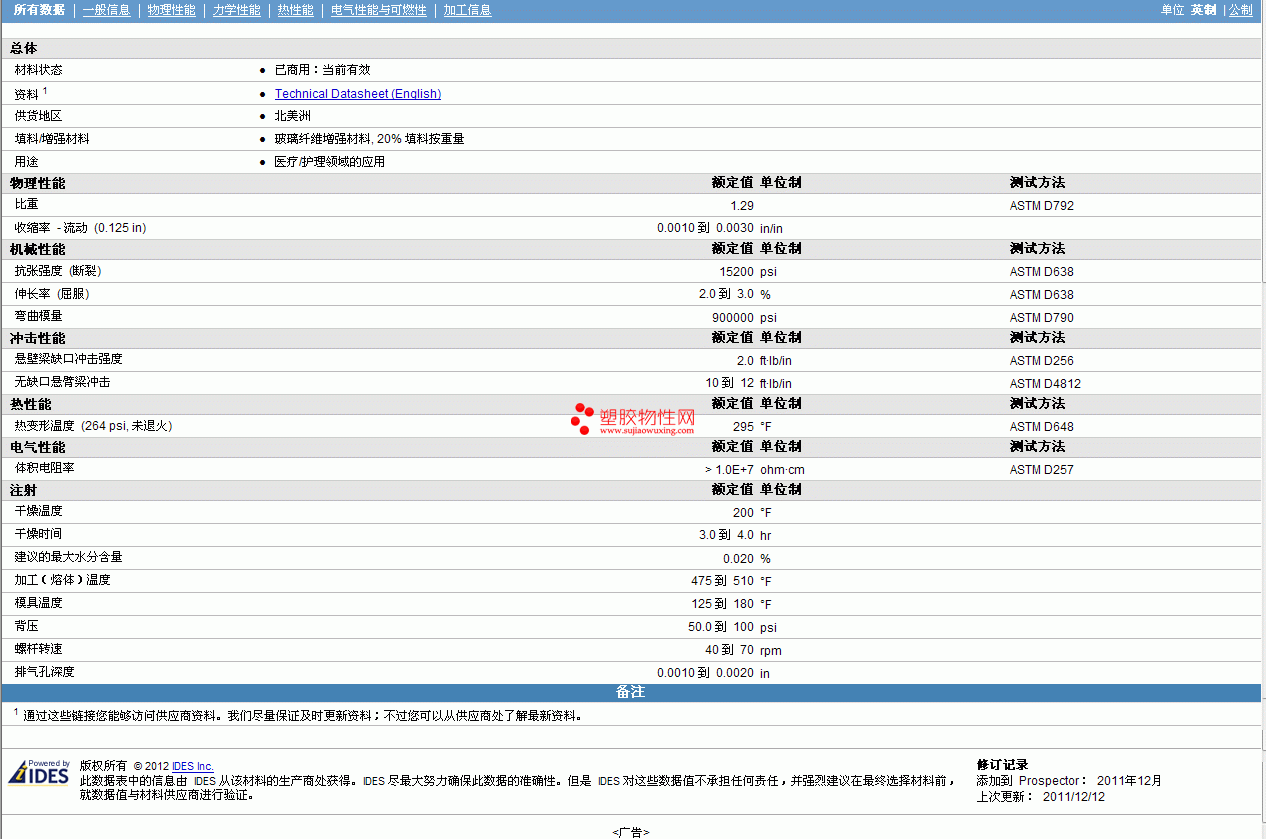Click the 机械性能 section header row
The width and height of the screenshot is (1266, 839).
coord(37,249)
